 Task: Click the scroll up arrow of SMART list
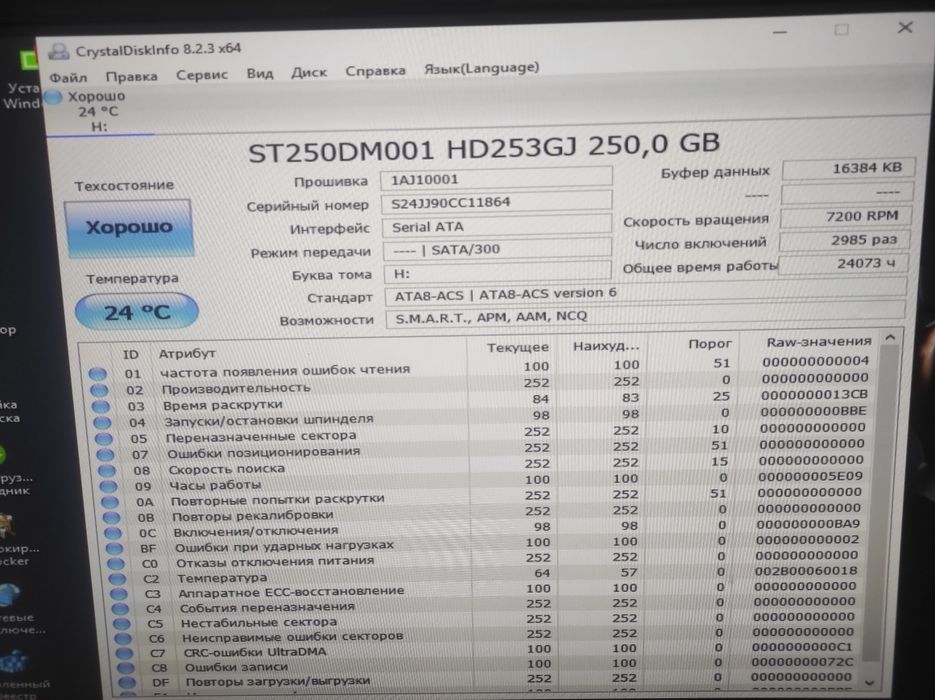890,338
